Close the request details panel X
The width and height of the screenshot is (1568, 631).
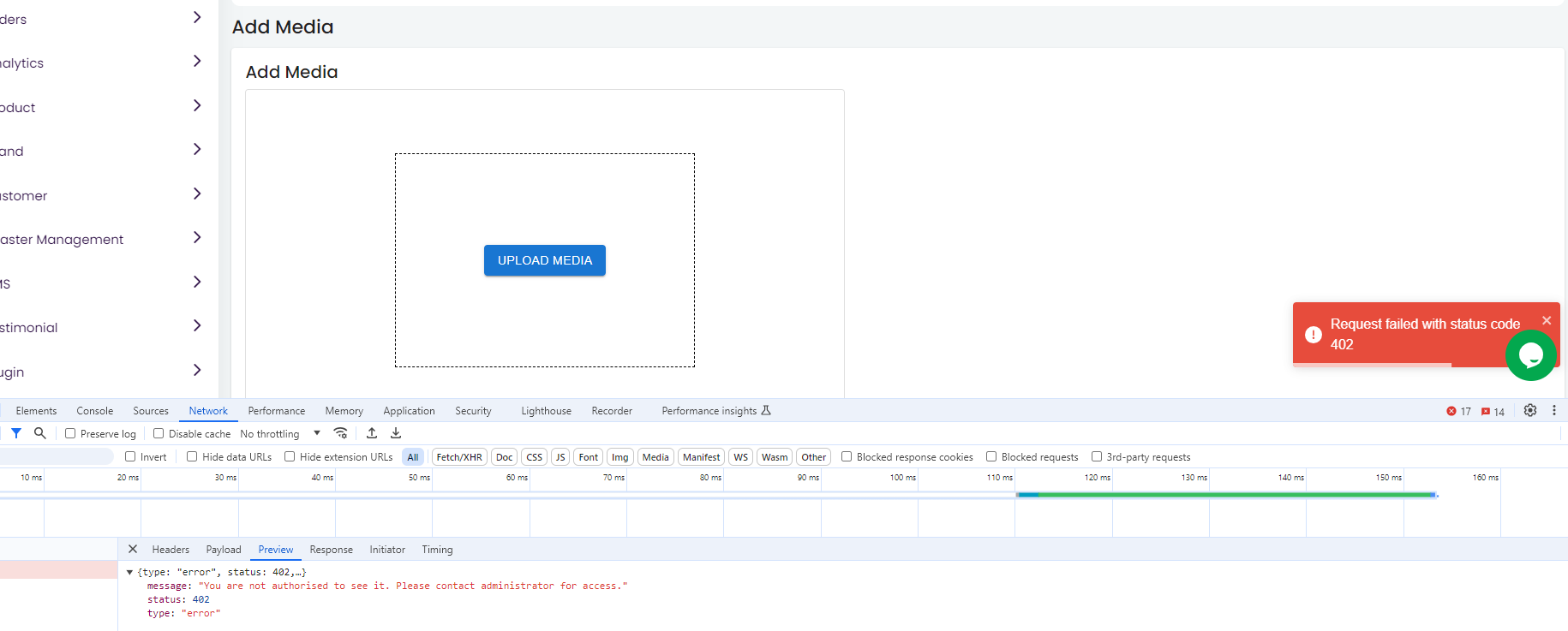coord(133,549)
